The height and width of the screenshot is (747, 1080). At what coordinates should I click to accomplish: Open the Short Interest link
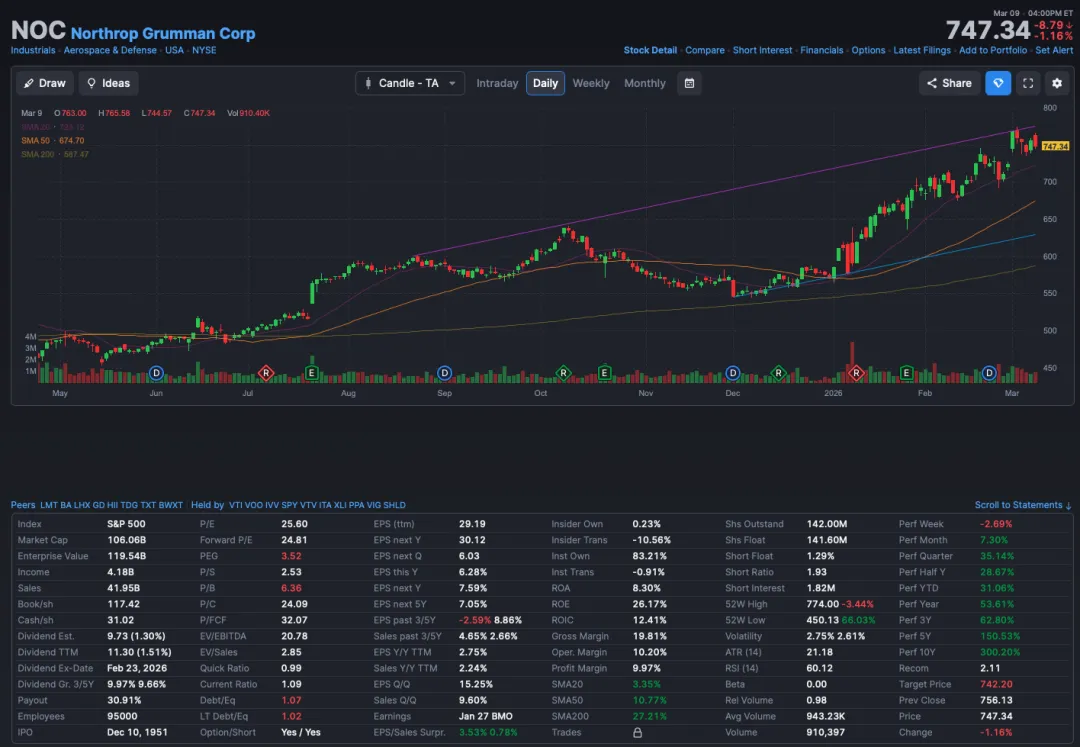(762, 50)
